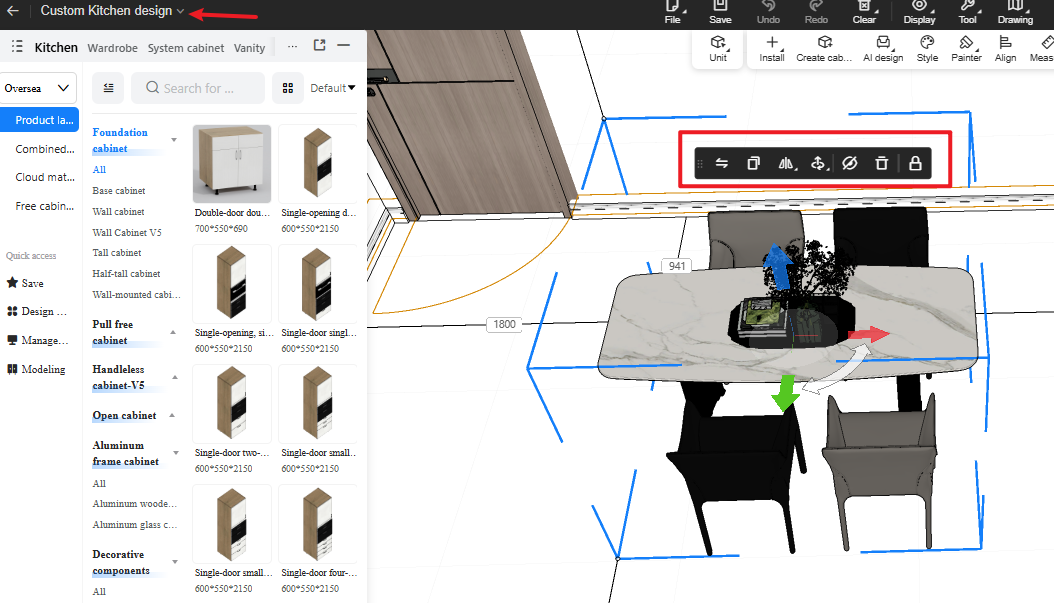Click the mirror flip icon in floating toolbar
Image resolution: width=1054 pixels, height=603 pixels.
785,163
